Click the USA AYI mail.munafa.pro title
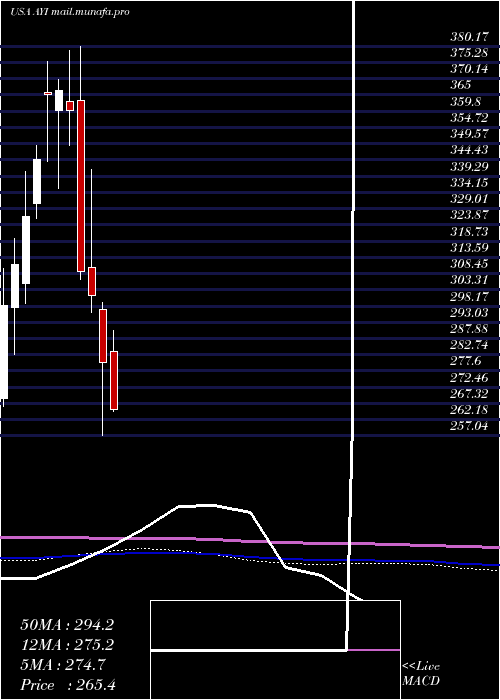Viewport: 500px width, 700px height. pyautogui.click(x=70, y=12)
